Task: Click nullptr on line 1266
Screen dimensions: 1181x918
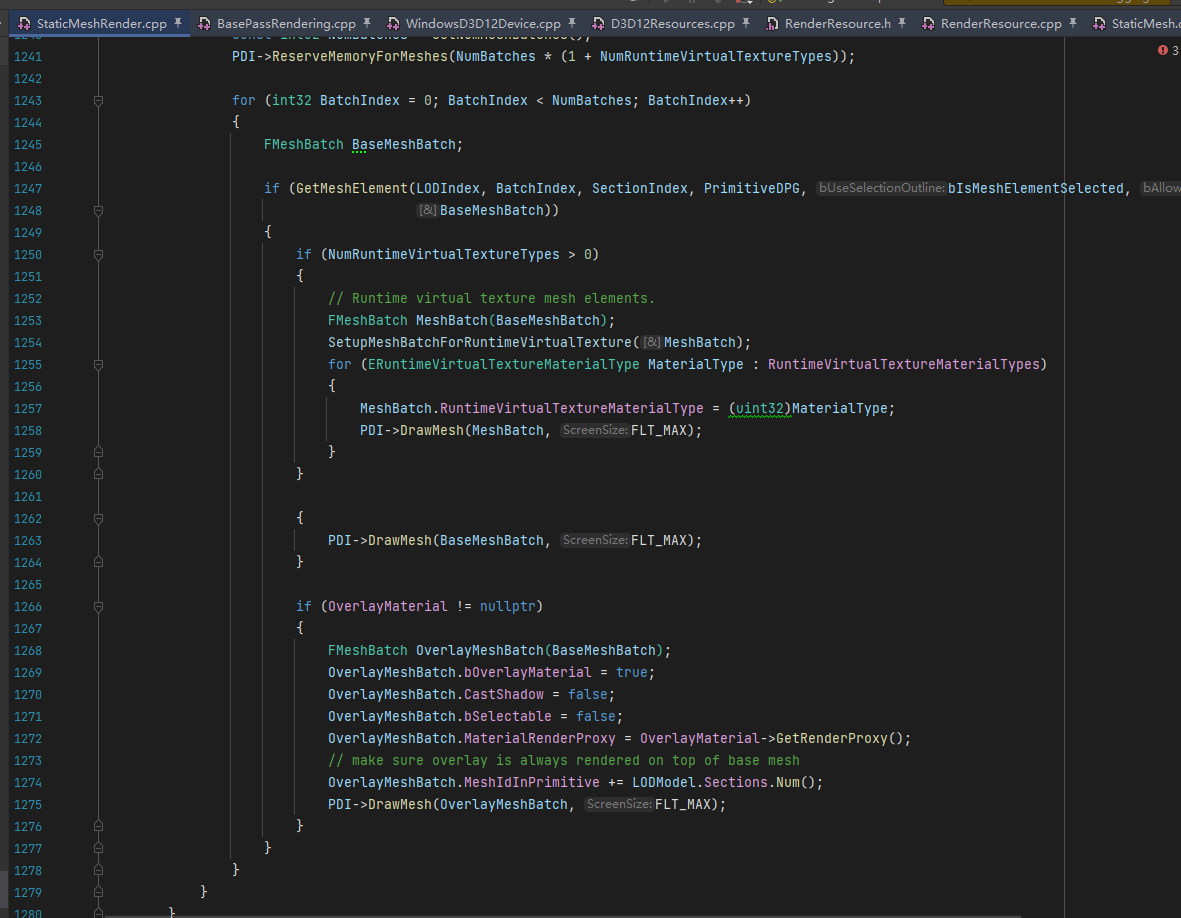Action: pos(508,606)
